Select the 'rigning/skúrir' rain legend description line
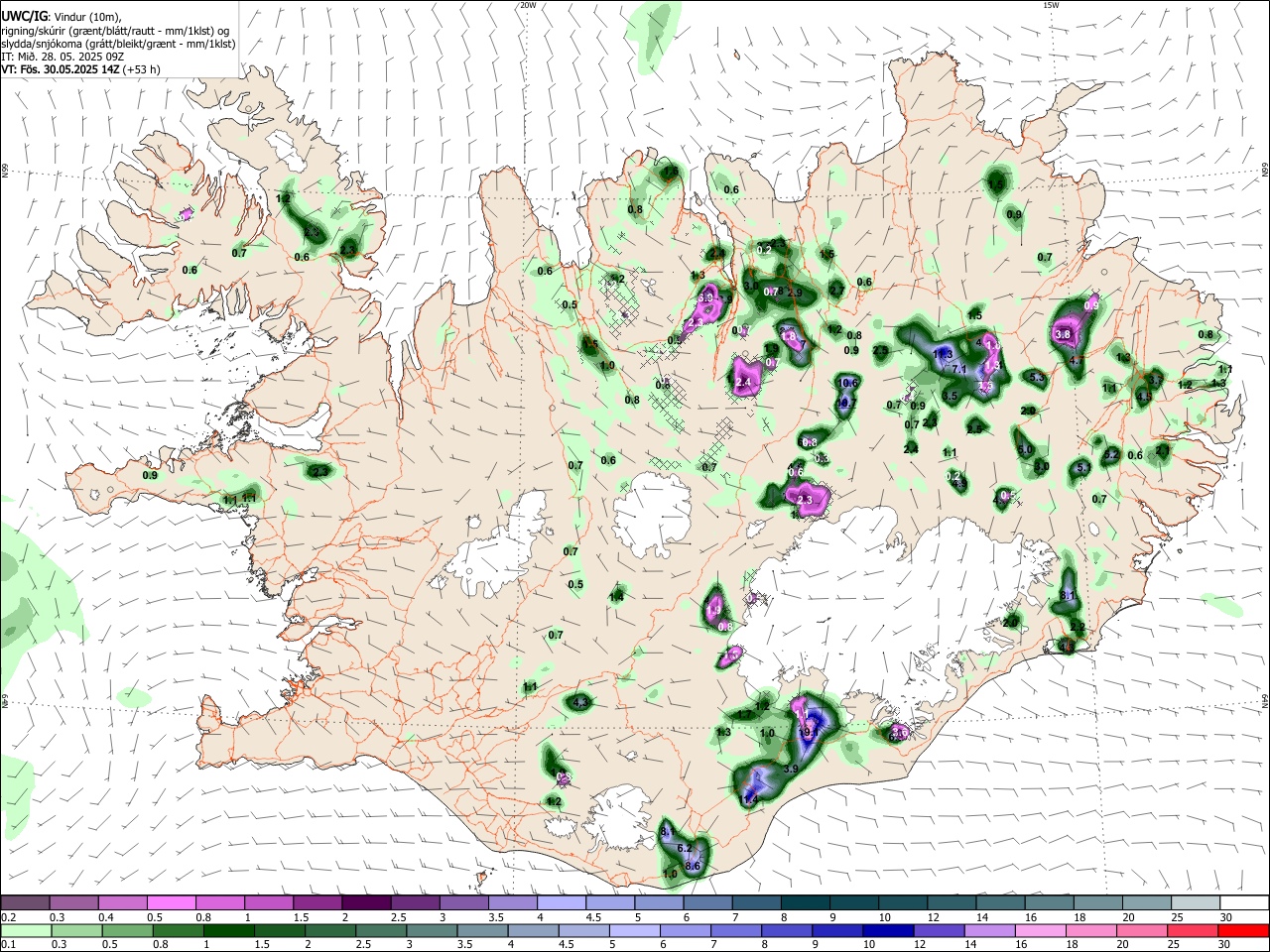 click(115, 30)
